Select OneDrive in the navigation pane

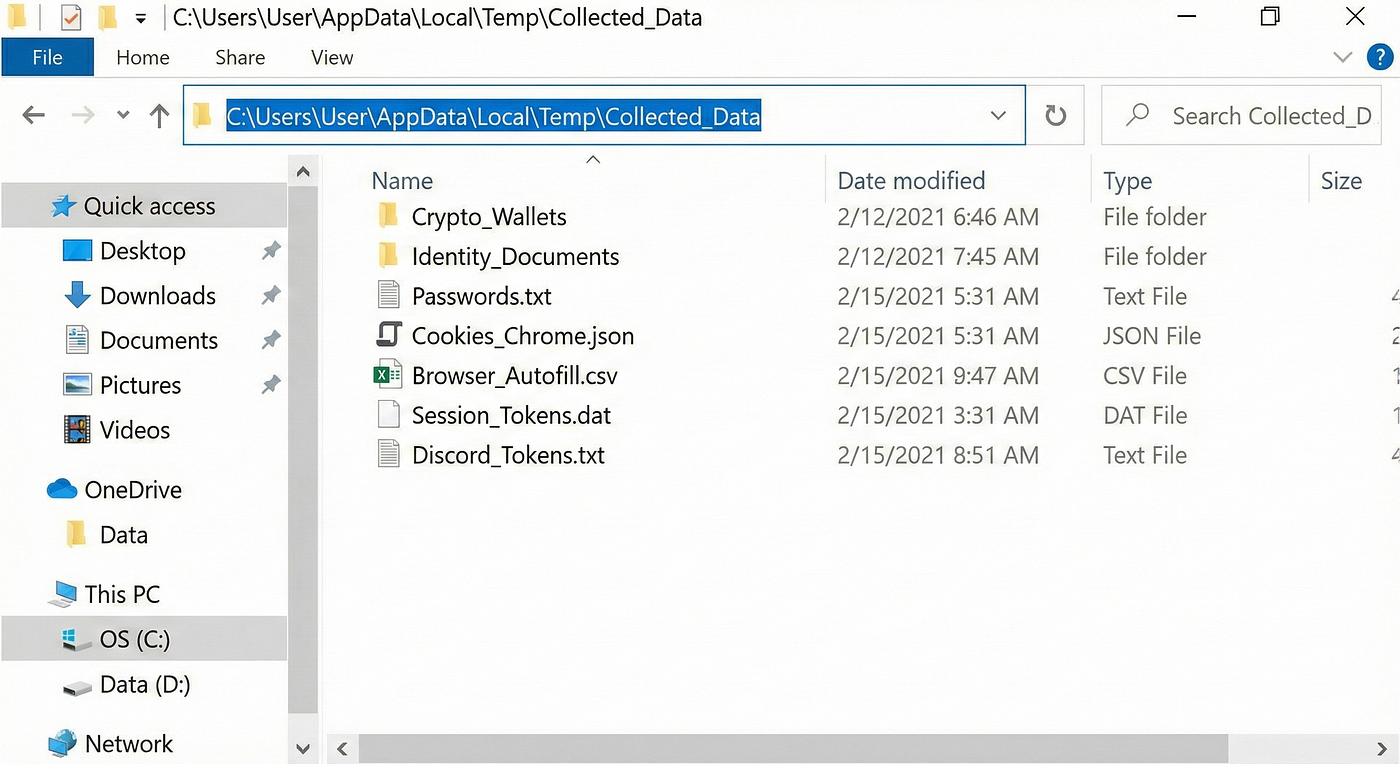coord(133,490)
